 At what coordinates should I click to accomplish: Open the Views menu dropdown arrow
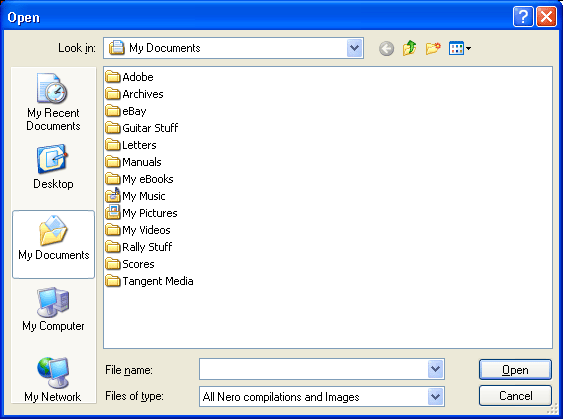pyautogui.click(x=469, y=48)
